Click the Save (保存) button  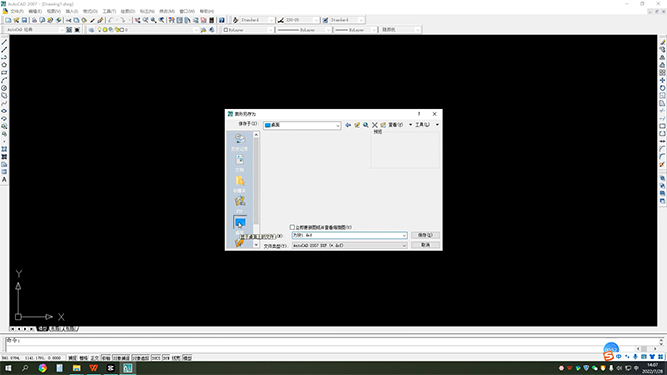[425, 235]
